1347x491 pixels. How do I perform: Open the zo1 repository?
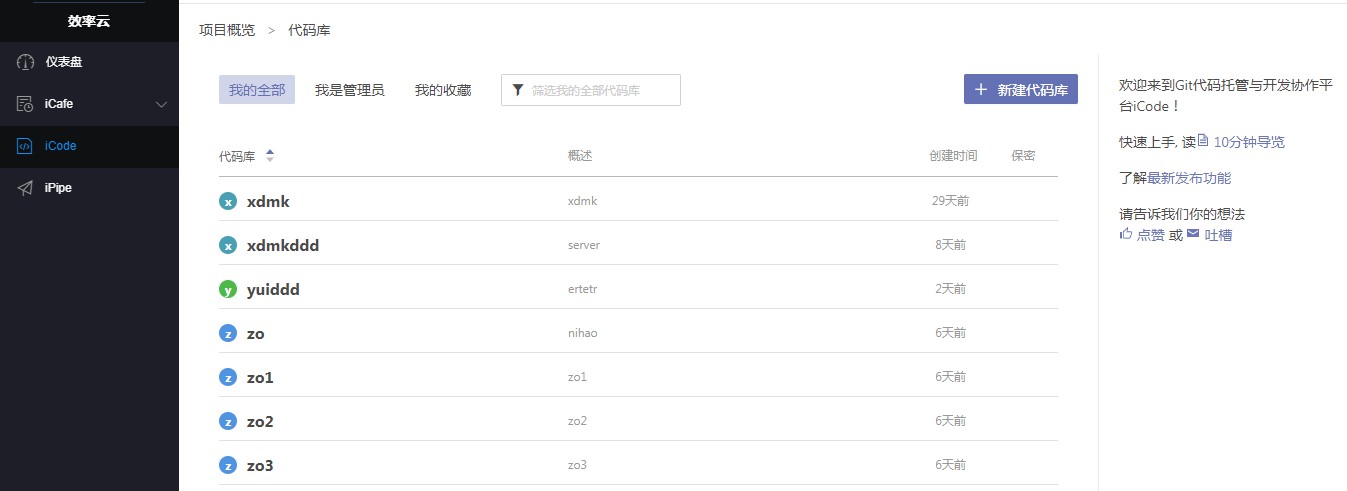pos(260,377)
